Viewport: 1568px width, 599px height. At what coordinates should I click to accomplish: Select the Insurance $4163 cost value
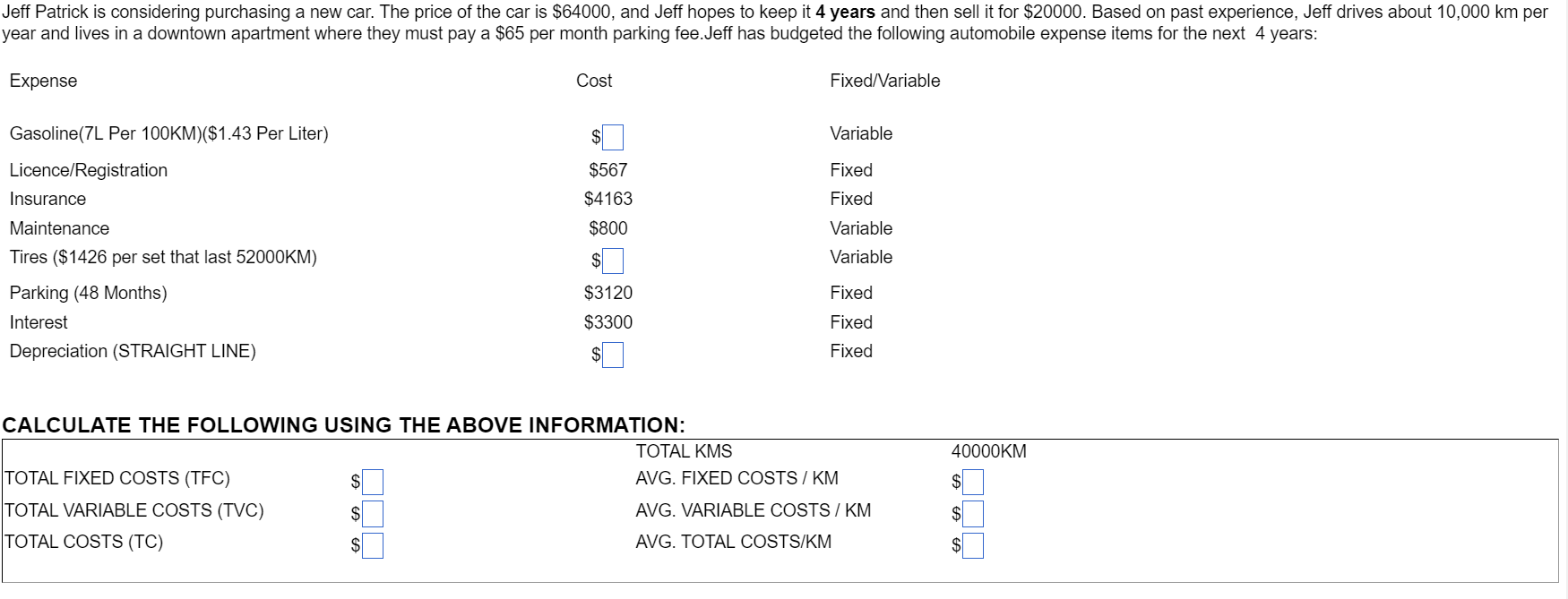click(x=607, y=199)
